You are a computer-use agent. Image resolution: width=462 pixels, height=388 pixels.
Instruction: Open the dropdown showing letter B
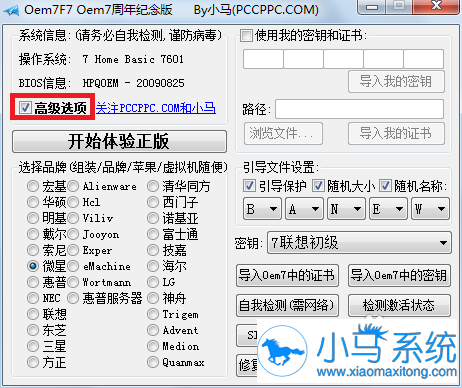tap(262, 209)
